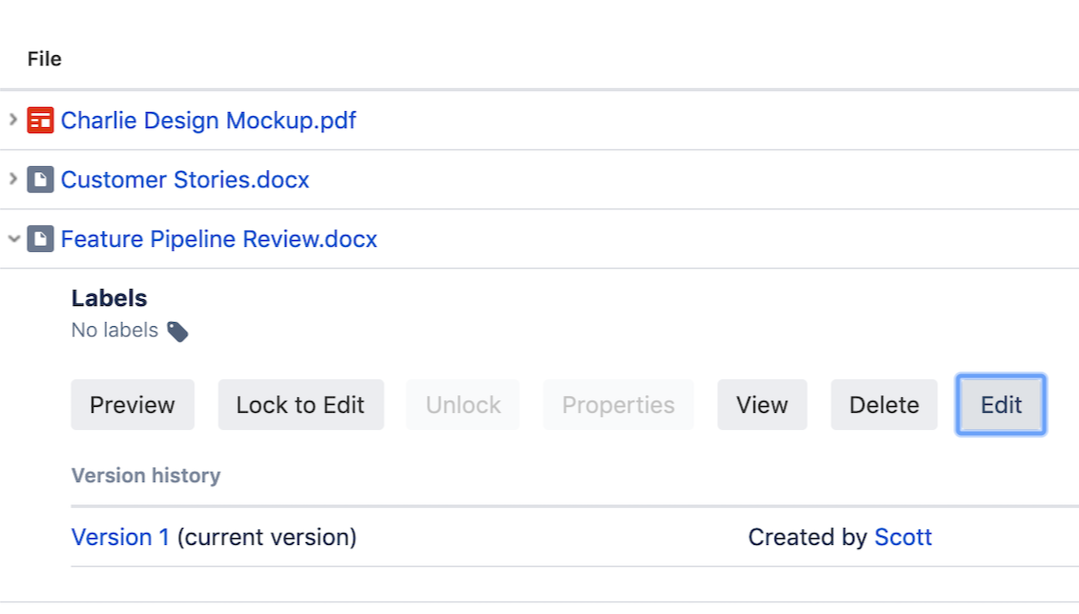Click the document icon beside Feature Pipeline Review
This screenshot has width=1079, height=614.
click(40, 239)
